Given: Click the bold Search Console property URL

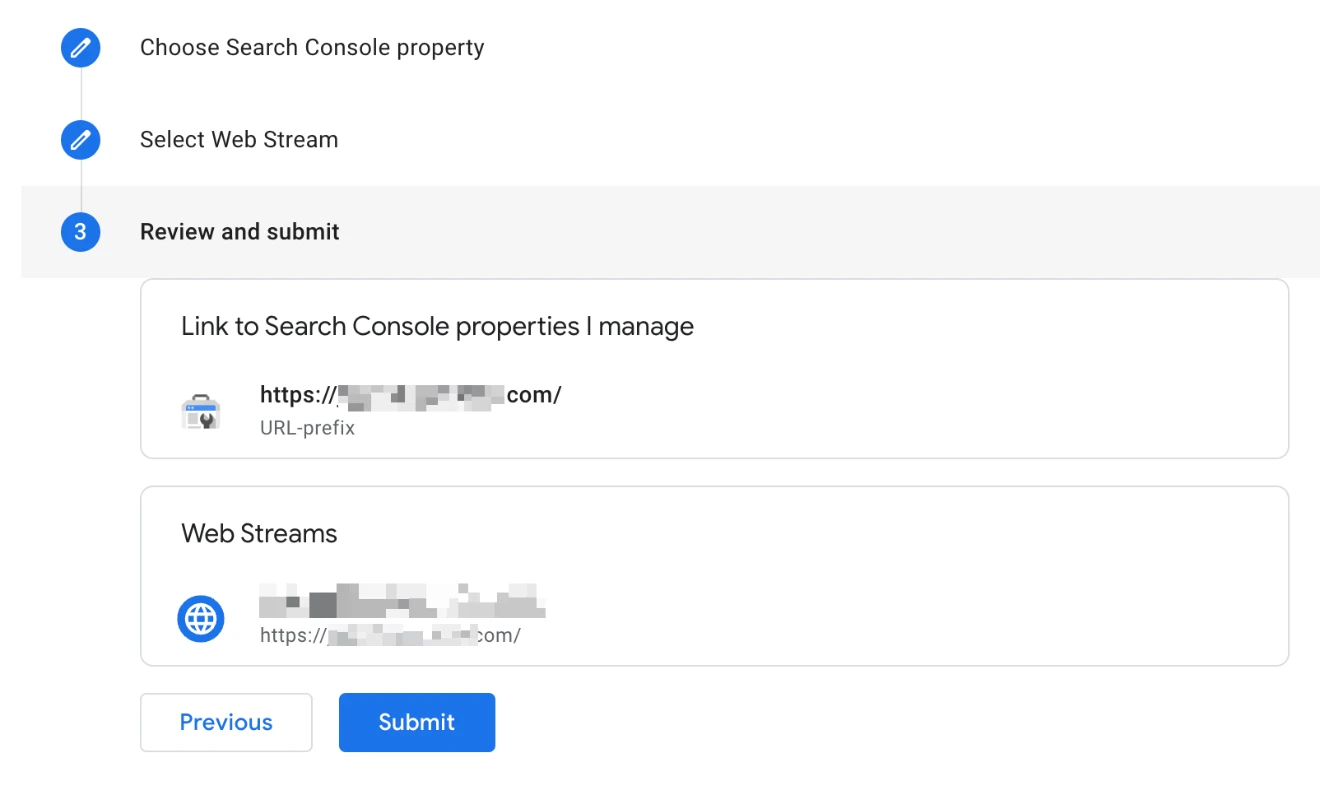Looking at the screenshot, I should point(411,395).
